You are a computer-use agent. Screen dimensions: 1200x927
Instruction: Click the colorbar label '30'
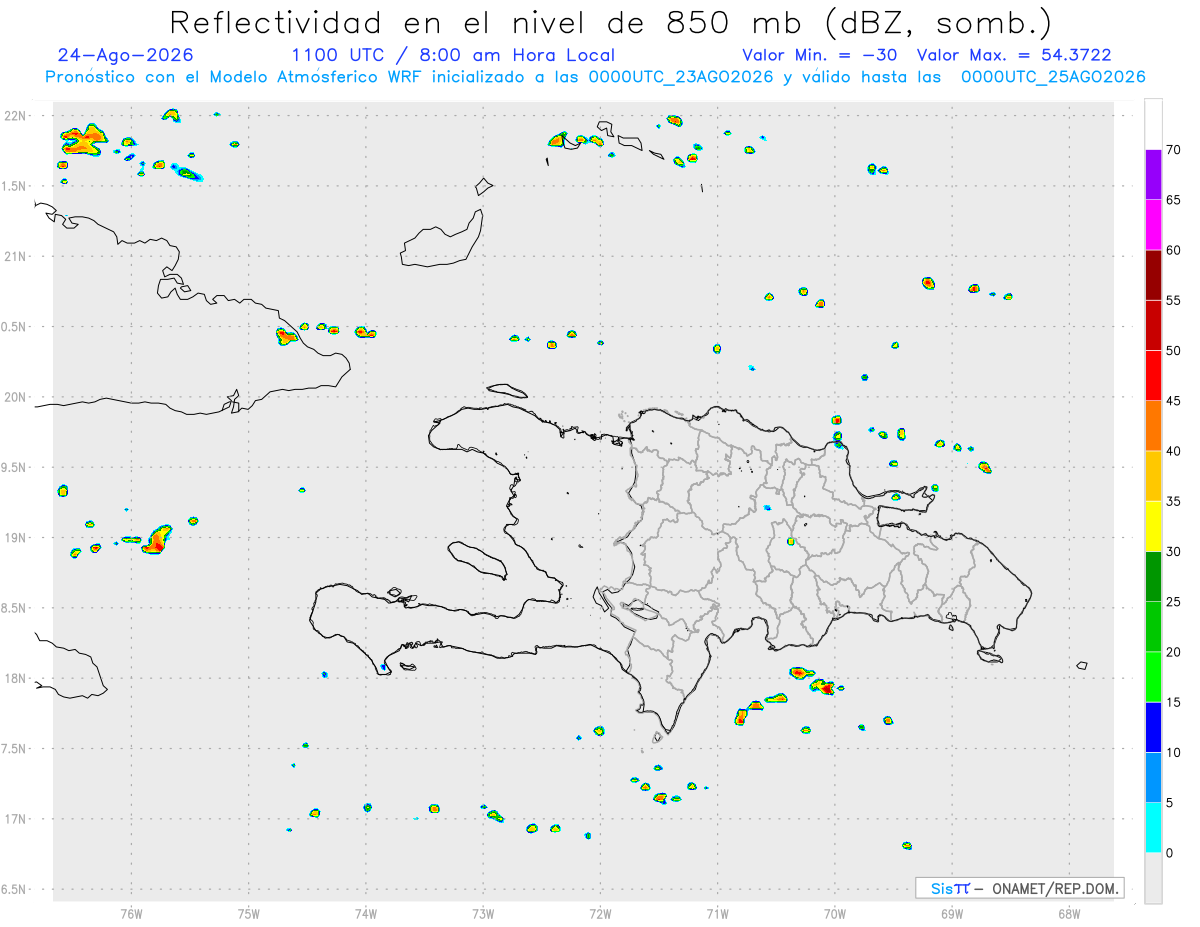pos(1174,551)
